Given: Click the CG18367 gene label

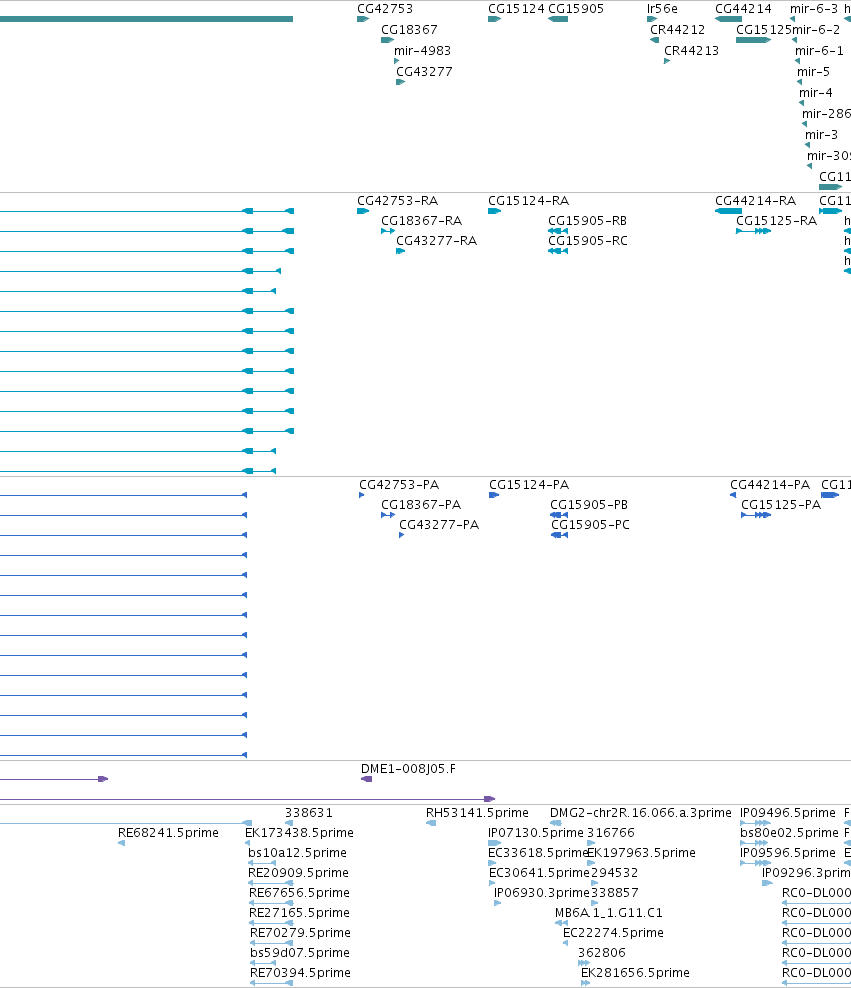Looking at the screenshot, I should (x=409, y=30).
